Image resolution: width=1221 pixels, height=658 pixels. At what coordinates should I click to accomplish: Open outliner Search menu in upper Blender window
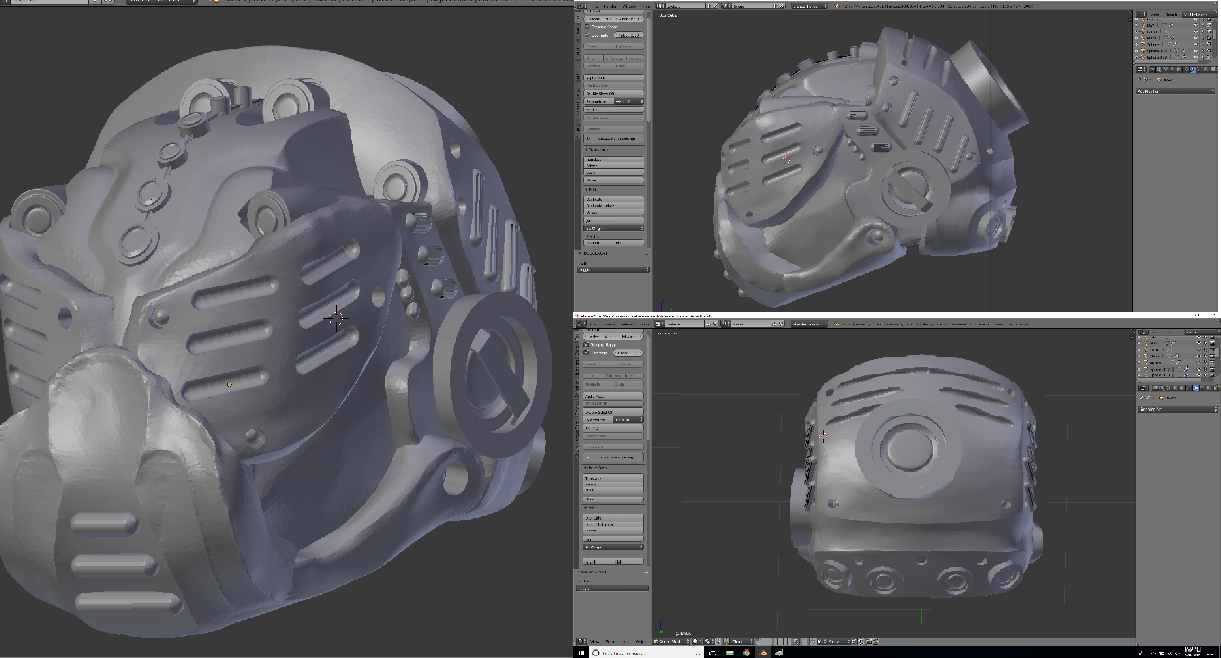pos(1171,14)
